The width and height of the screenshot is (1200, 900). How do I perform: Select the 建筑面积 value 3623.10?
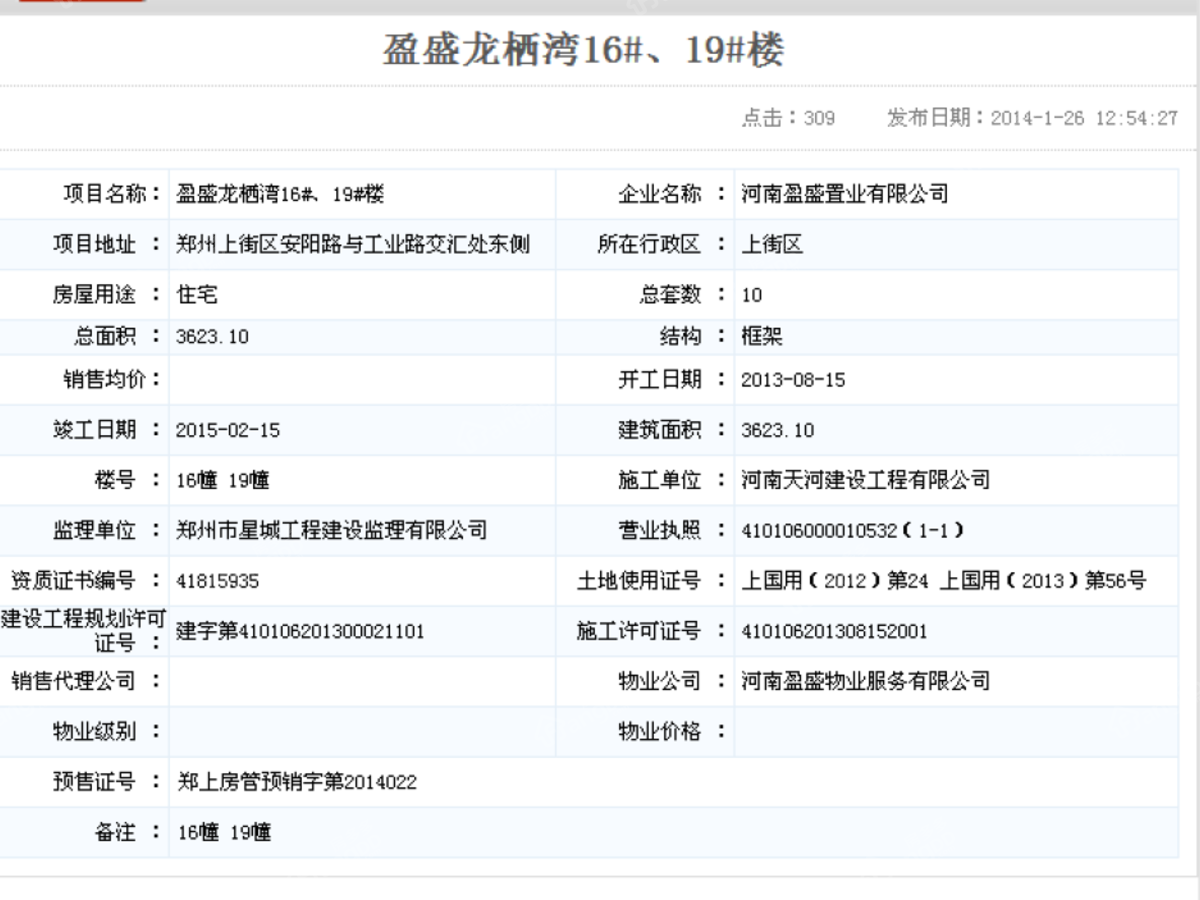(778, 430)
